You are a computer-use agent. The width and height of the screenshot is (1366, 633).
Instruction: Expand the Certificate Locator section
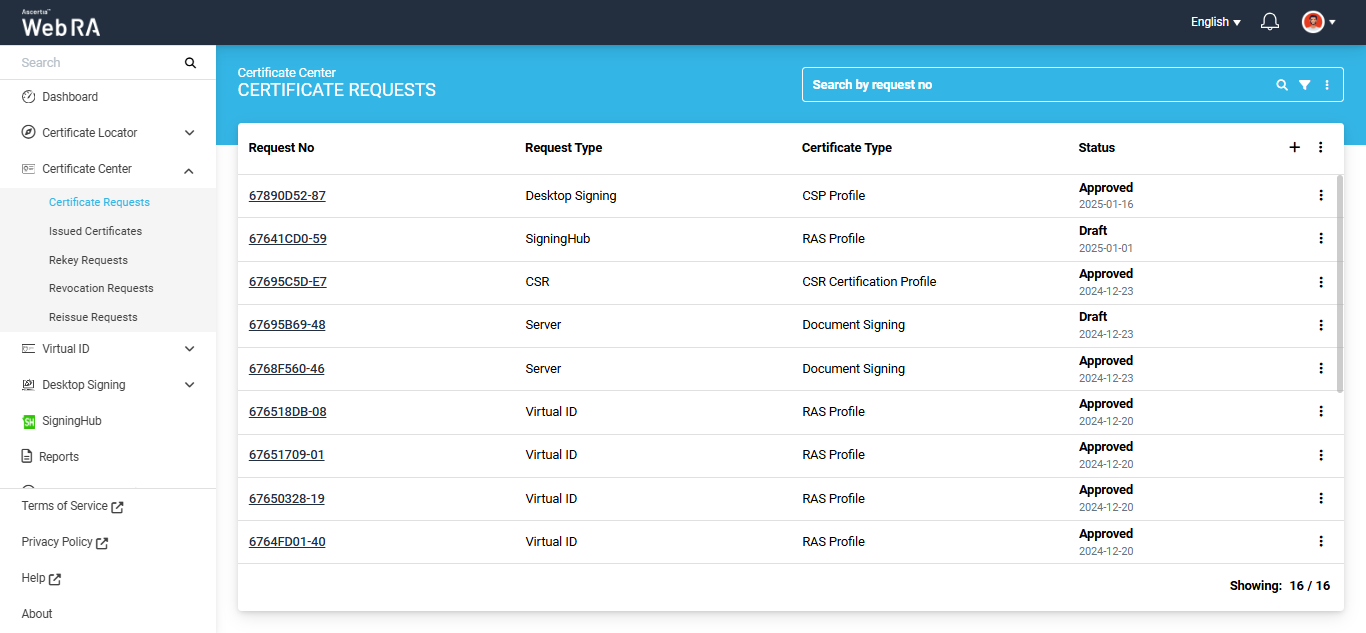(189, 133)
